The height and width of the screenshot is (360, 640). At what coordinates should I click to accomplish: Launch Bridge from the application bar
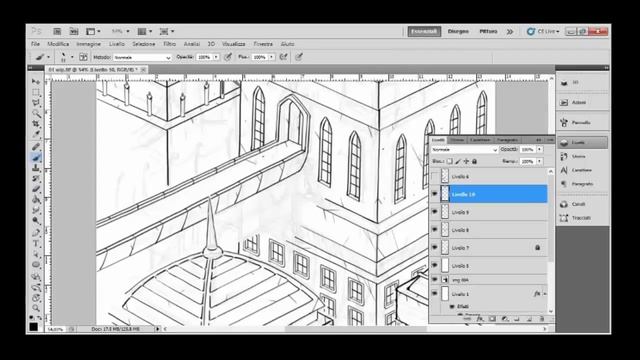pos(57,31)
